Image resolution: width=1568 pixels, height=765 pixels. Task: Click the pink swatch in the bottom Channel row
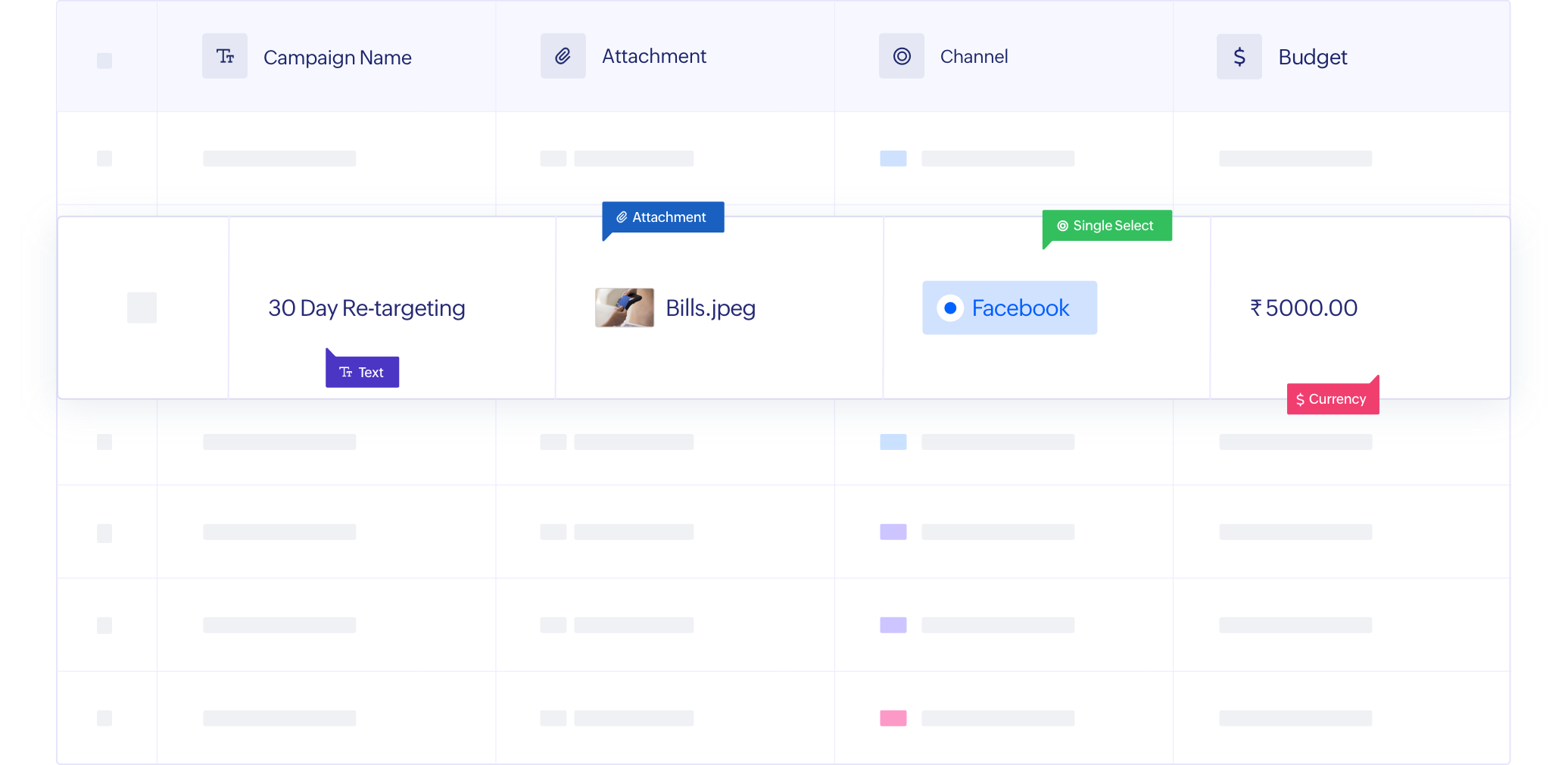coord(892,718)
